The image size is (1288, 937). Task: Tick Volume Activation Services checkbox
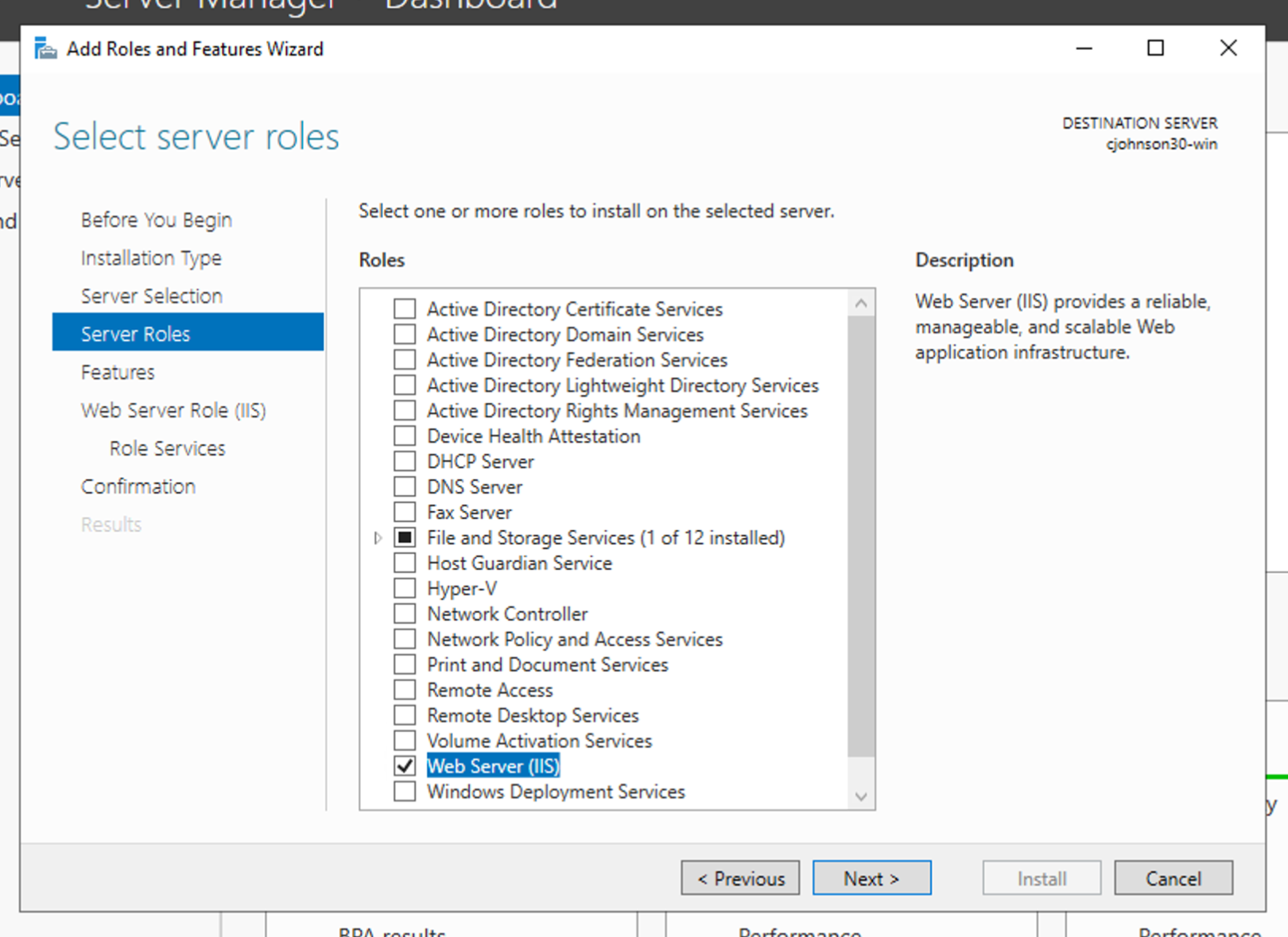point(405,741)
